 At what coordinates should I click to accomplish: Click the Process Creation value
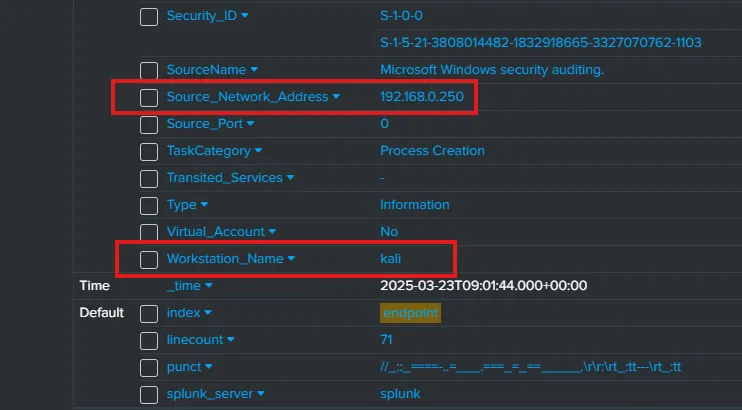pyautogui.click(x=432, y=151)
